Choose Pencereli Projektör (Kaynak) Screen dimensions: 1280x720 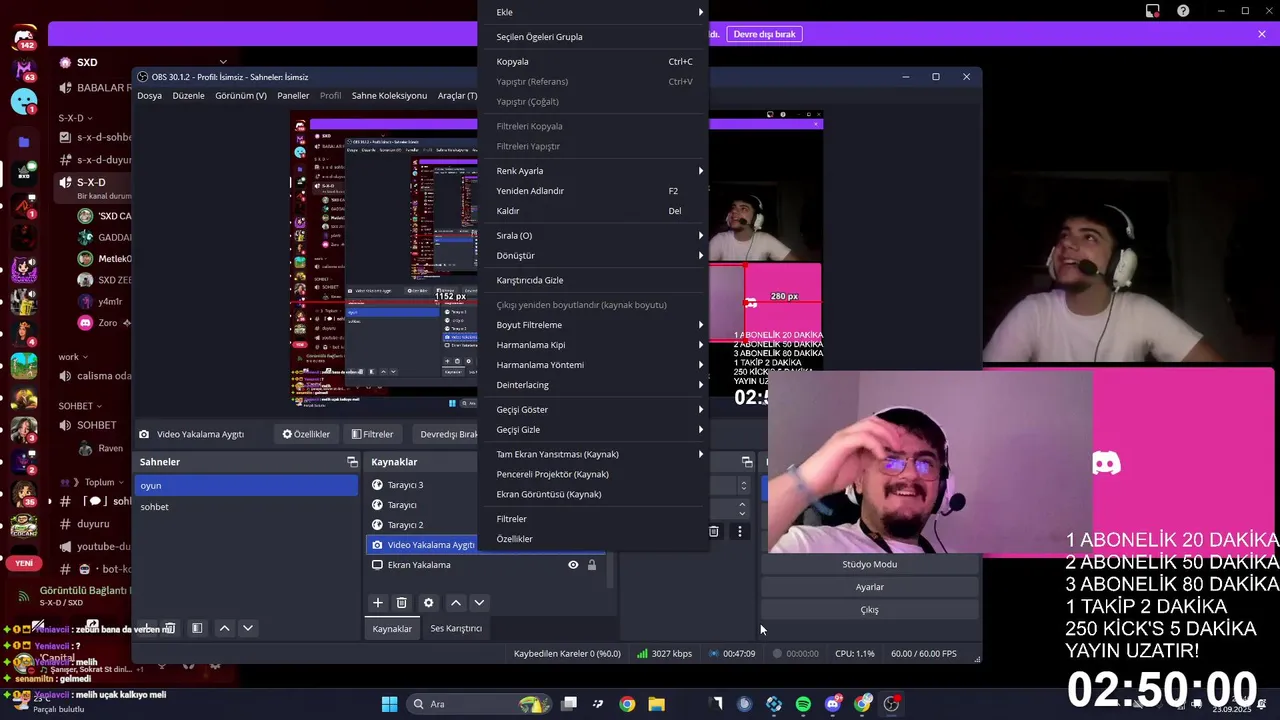click(593, 474)
